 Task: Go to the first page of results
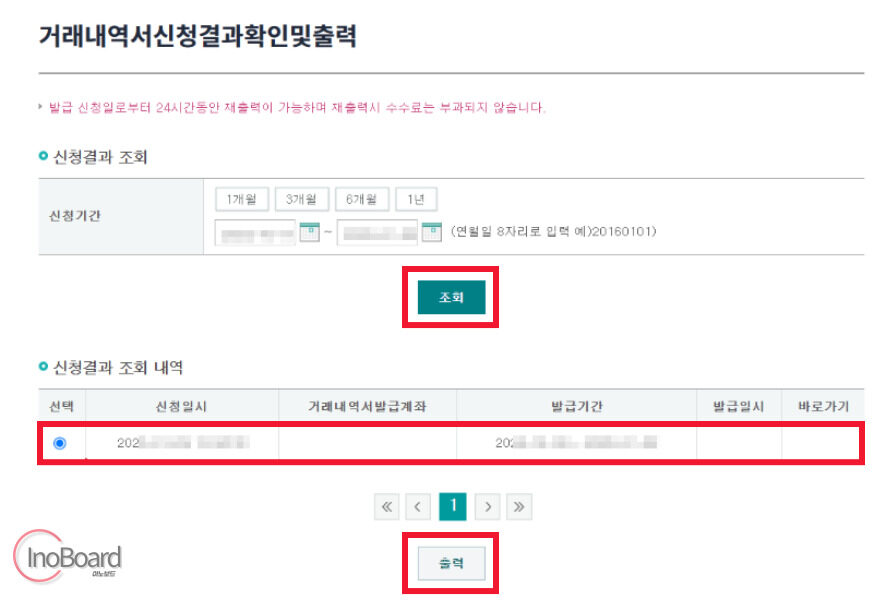click(387, 507)
